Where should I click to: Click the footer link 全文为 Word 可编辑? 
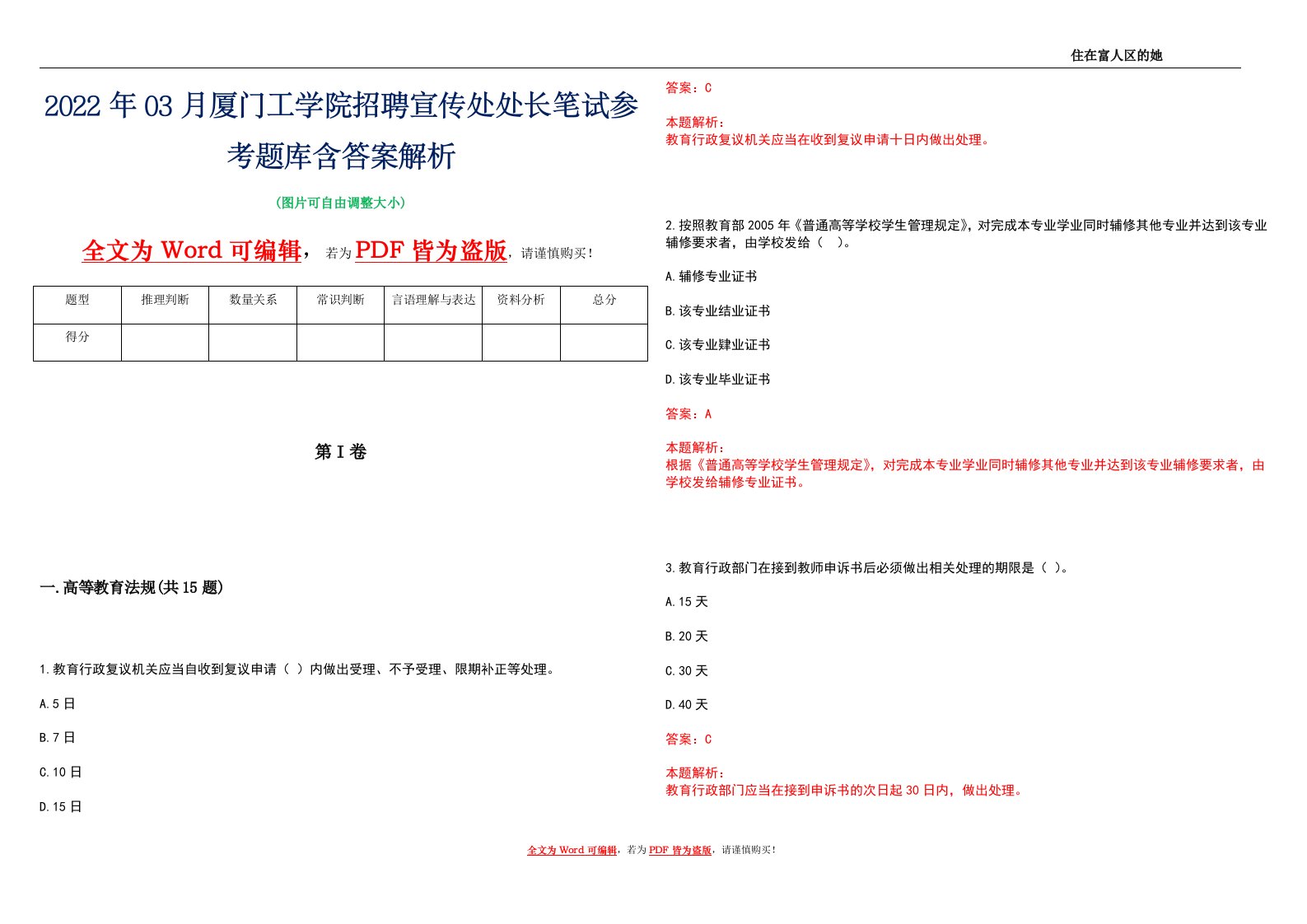click(x=572, y=850)
